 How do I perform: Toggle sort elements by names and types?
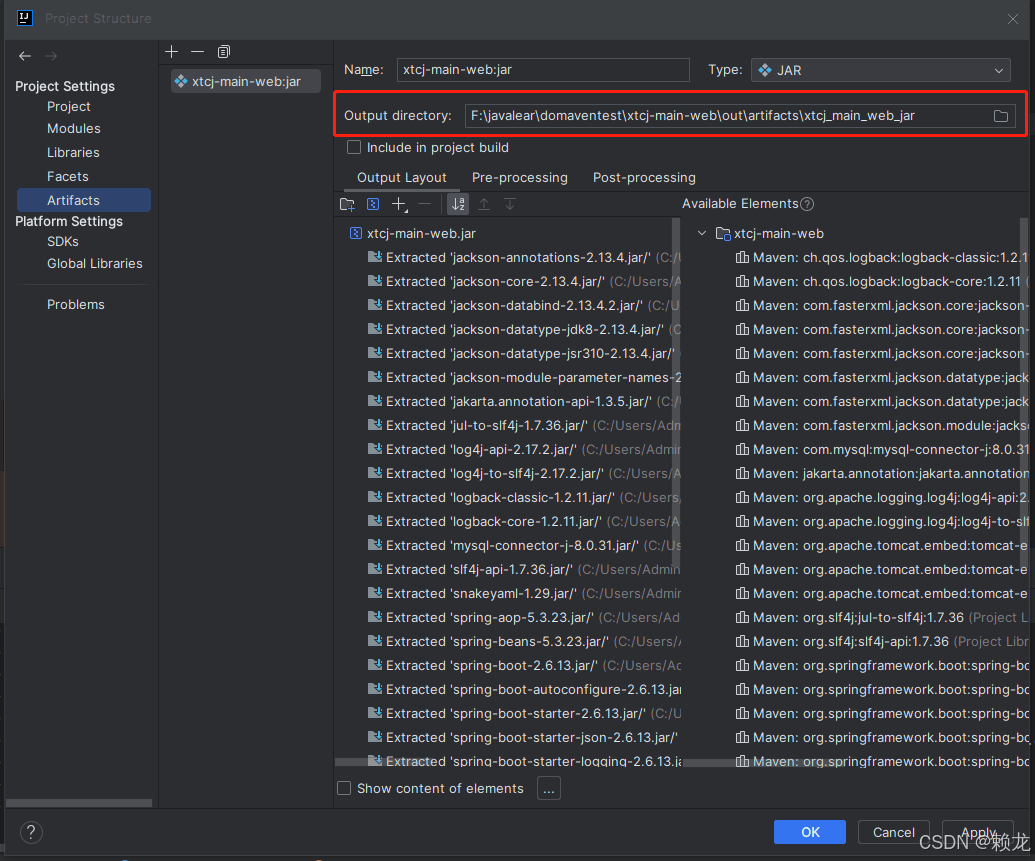[x=458, y=205]
